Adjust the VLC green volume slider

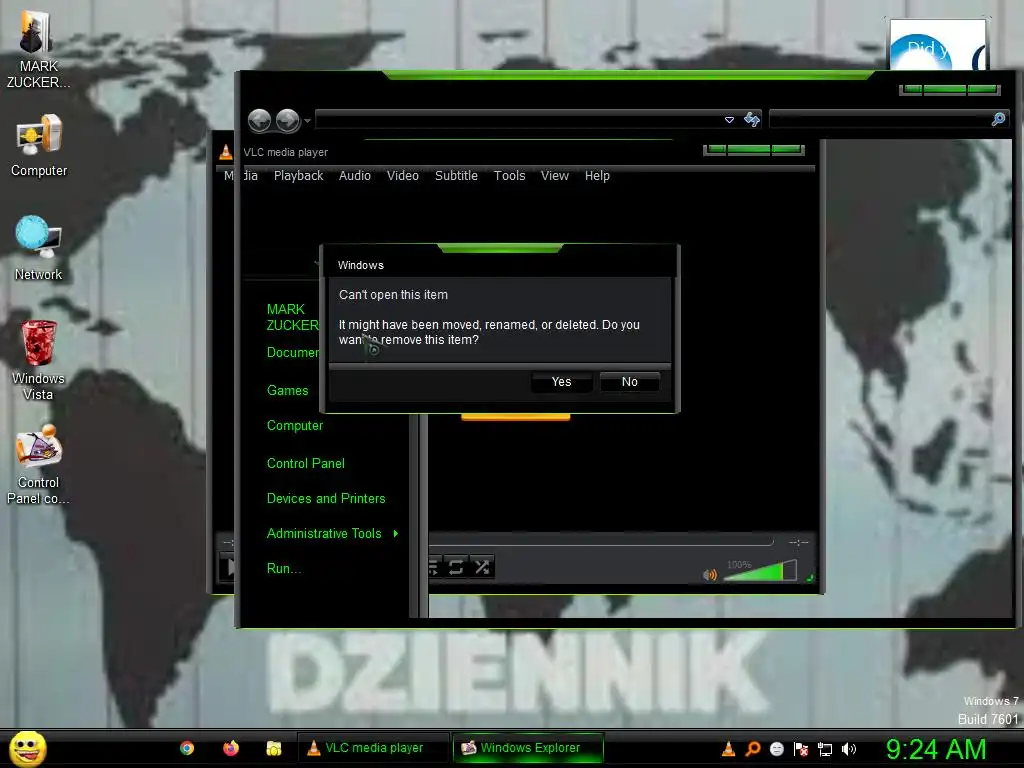[x=761, y=571]
